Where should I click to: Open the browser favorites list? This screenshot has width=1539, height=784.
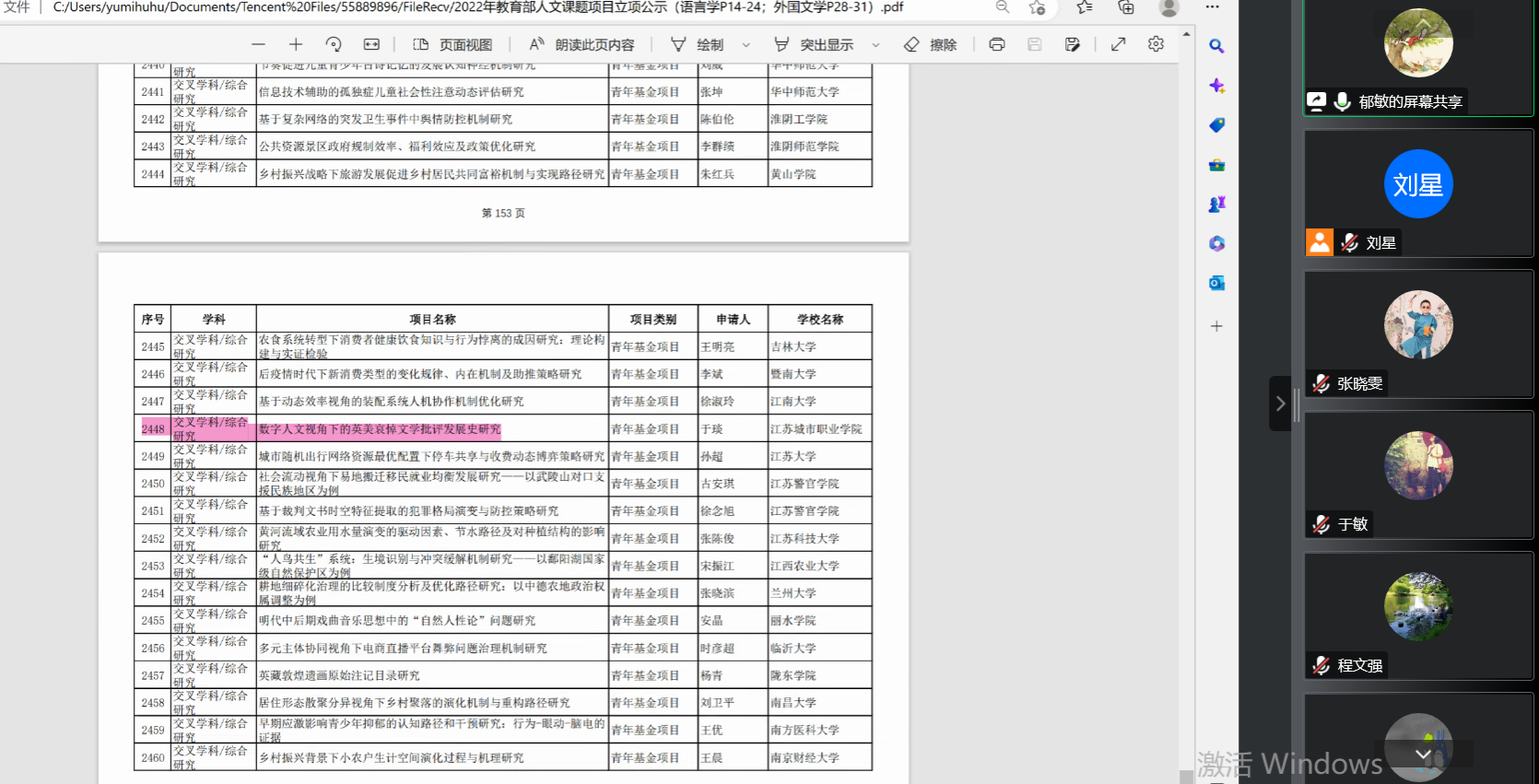click(1085, 7)
